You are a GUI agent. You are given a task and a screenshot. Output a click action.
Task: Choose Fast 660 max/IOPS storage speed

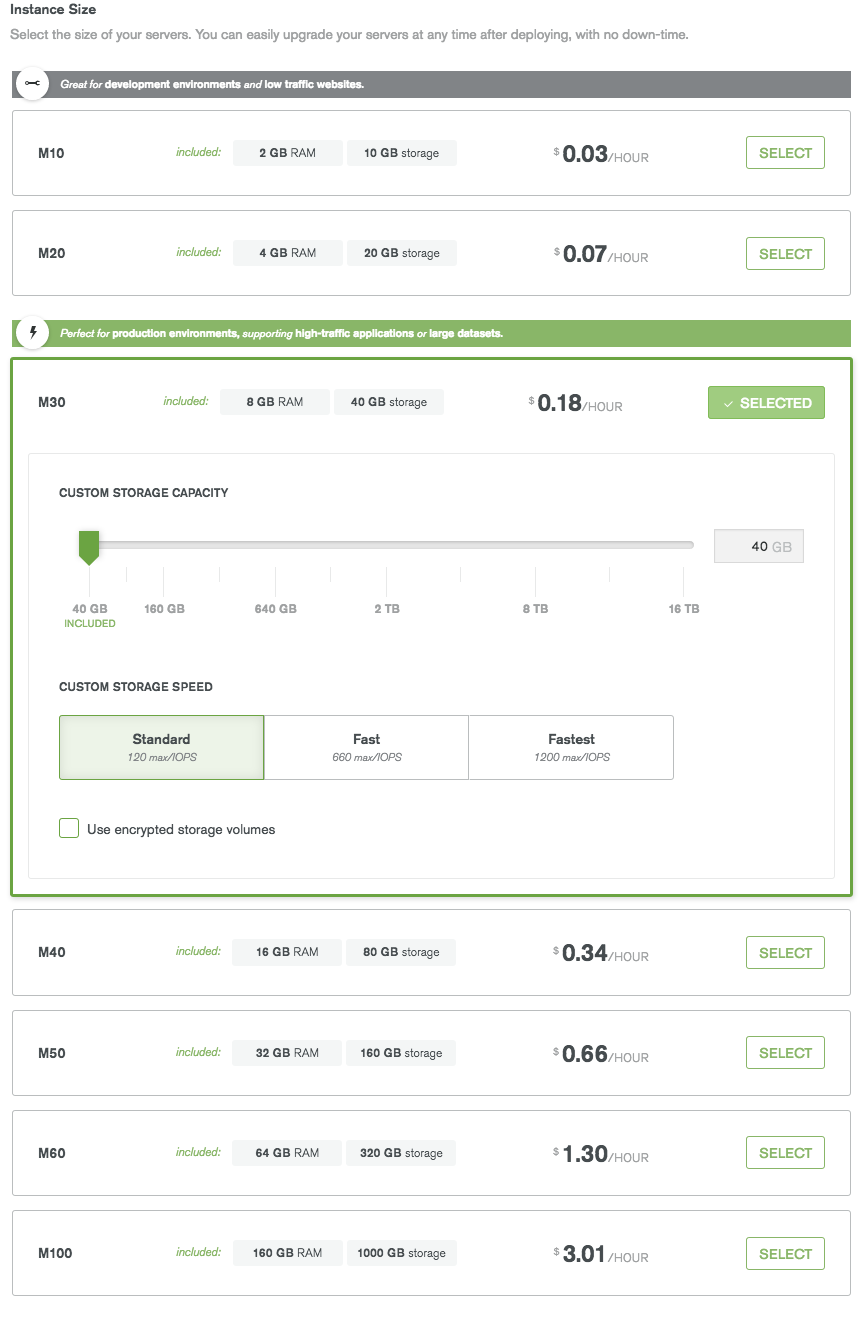366,747
